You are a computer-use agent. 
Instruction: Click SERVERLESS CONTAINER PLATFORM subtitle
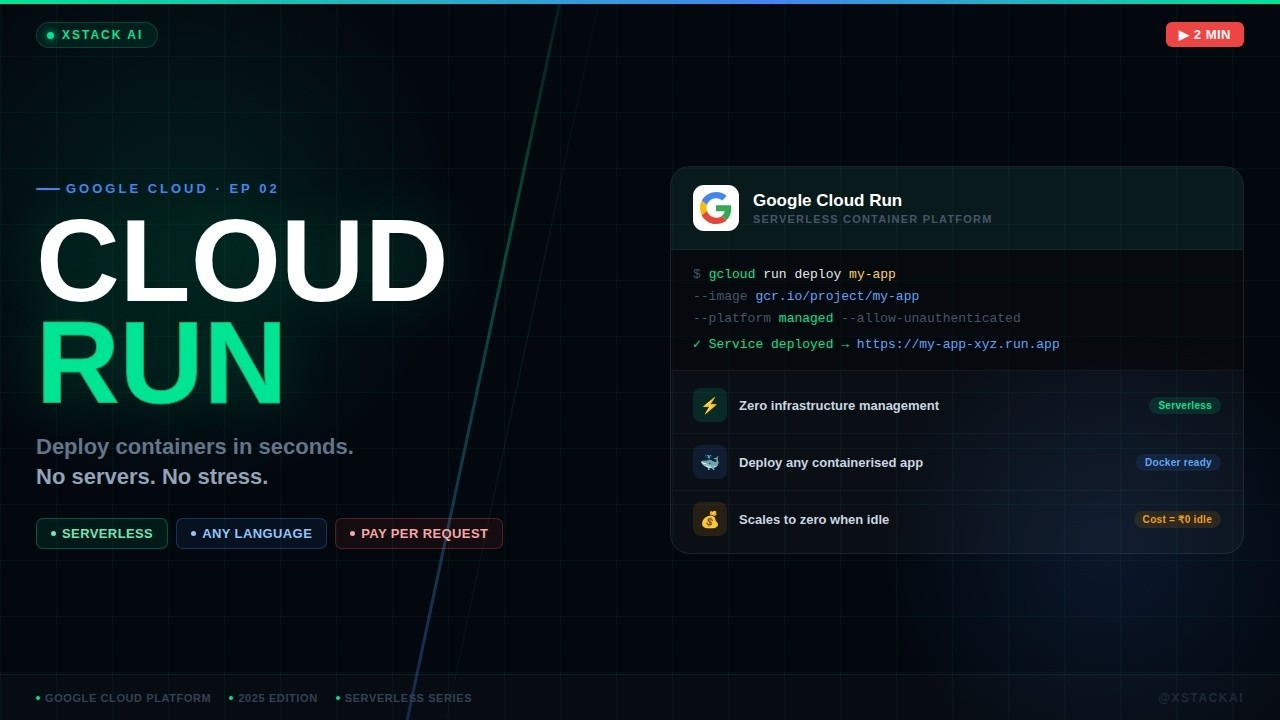click(x=872, y=219)
